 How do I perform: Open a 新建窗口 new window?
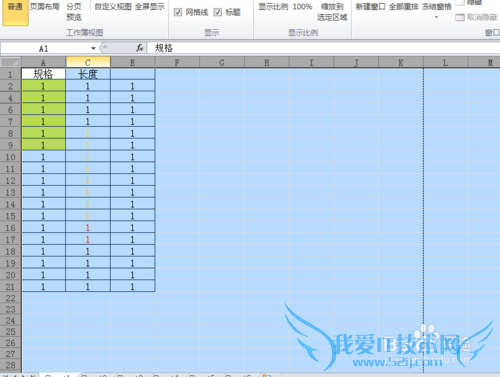pos(370,7)
